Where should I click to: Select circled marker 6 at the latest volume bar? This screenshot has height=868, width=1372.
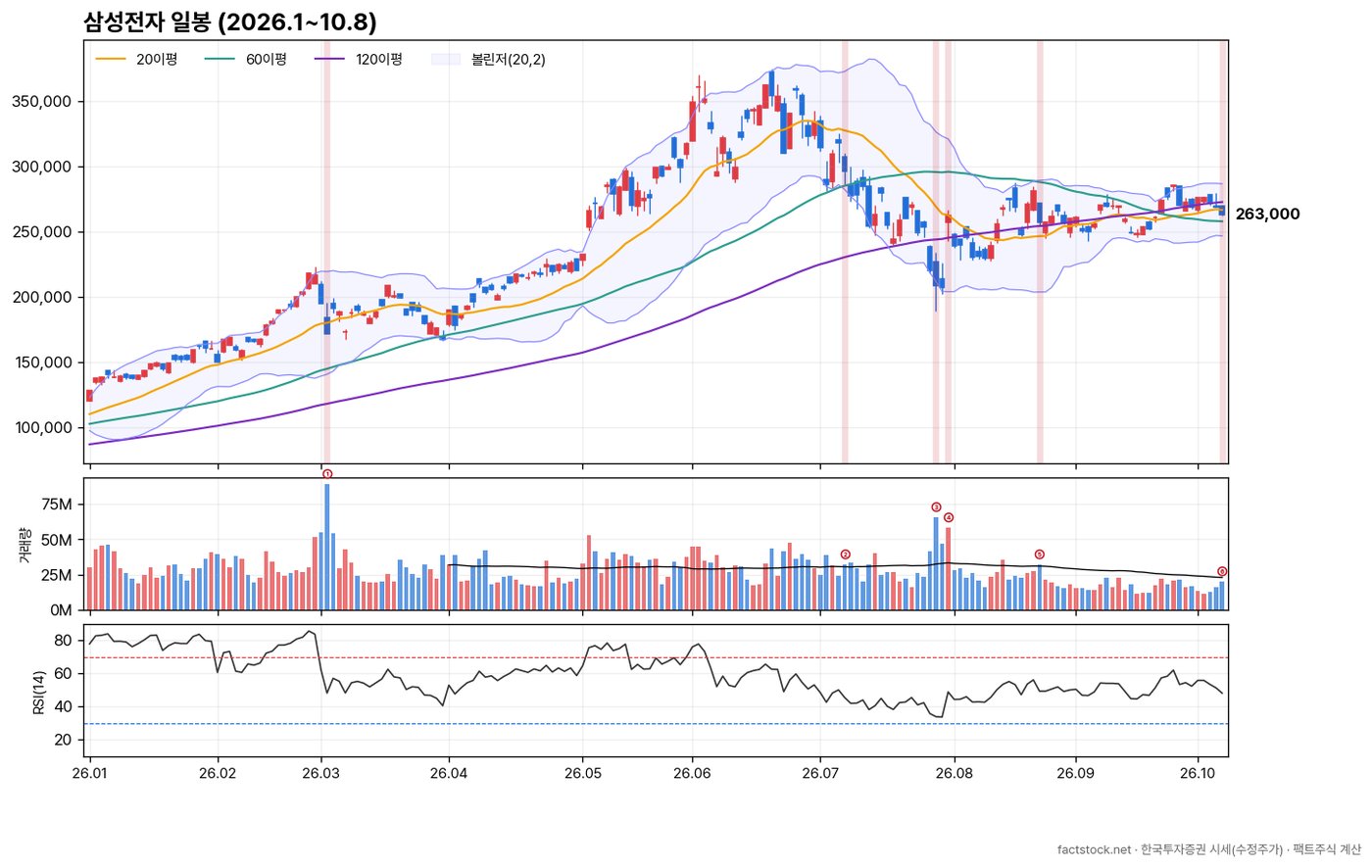(1222, 571)
